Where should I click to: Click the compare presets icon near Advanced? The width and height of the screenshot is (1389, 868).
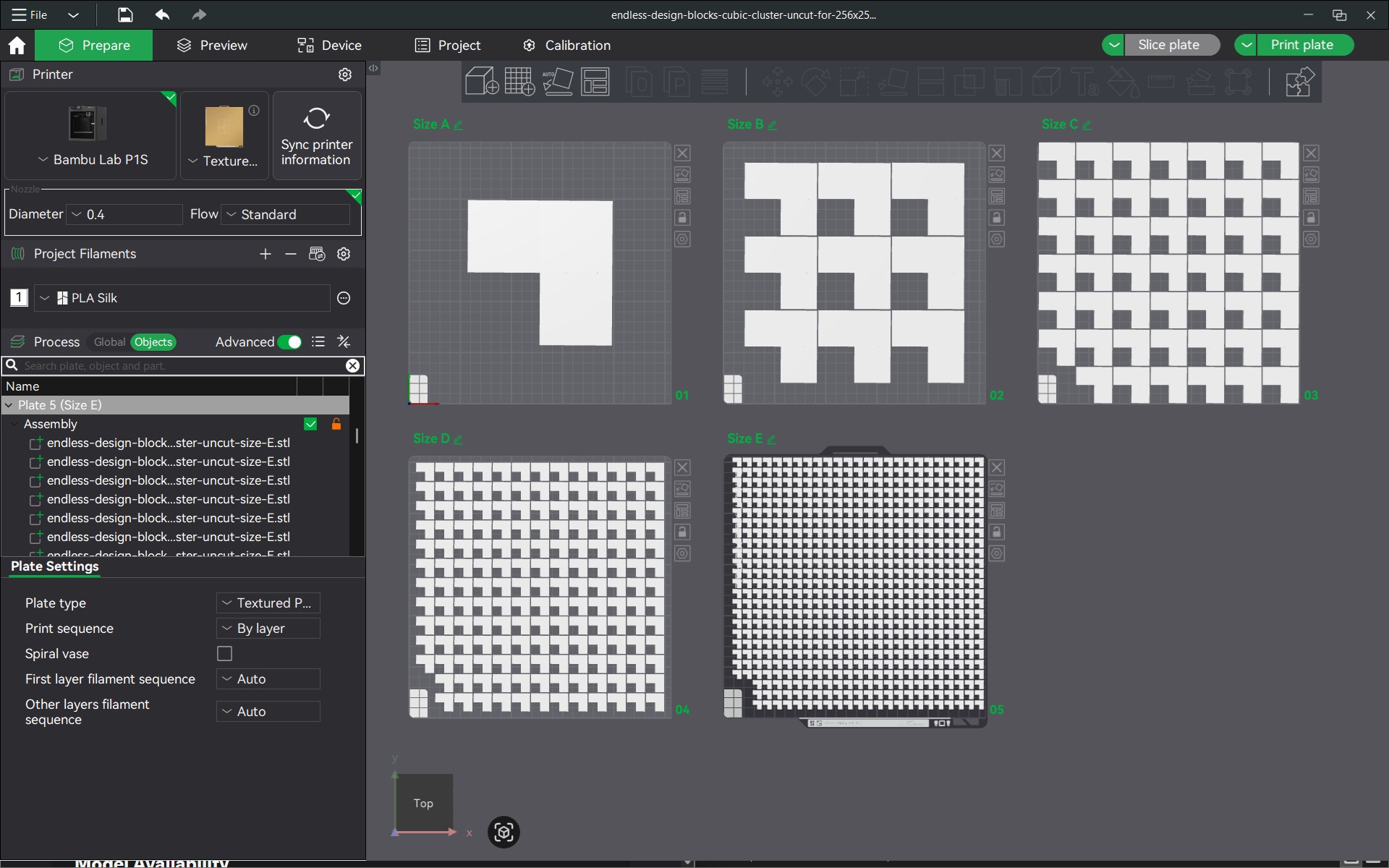(344, 341)
